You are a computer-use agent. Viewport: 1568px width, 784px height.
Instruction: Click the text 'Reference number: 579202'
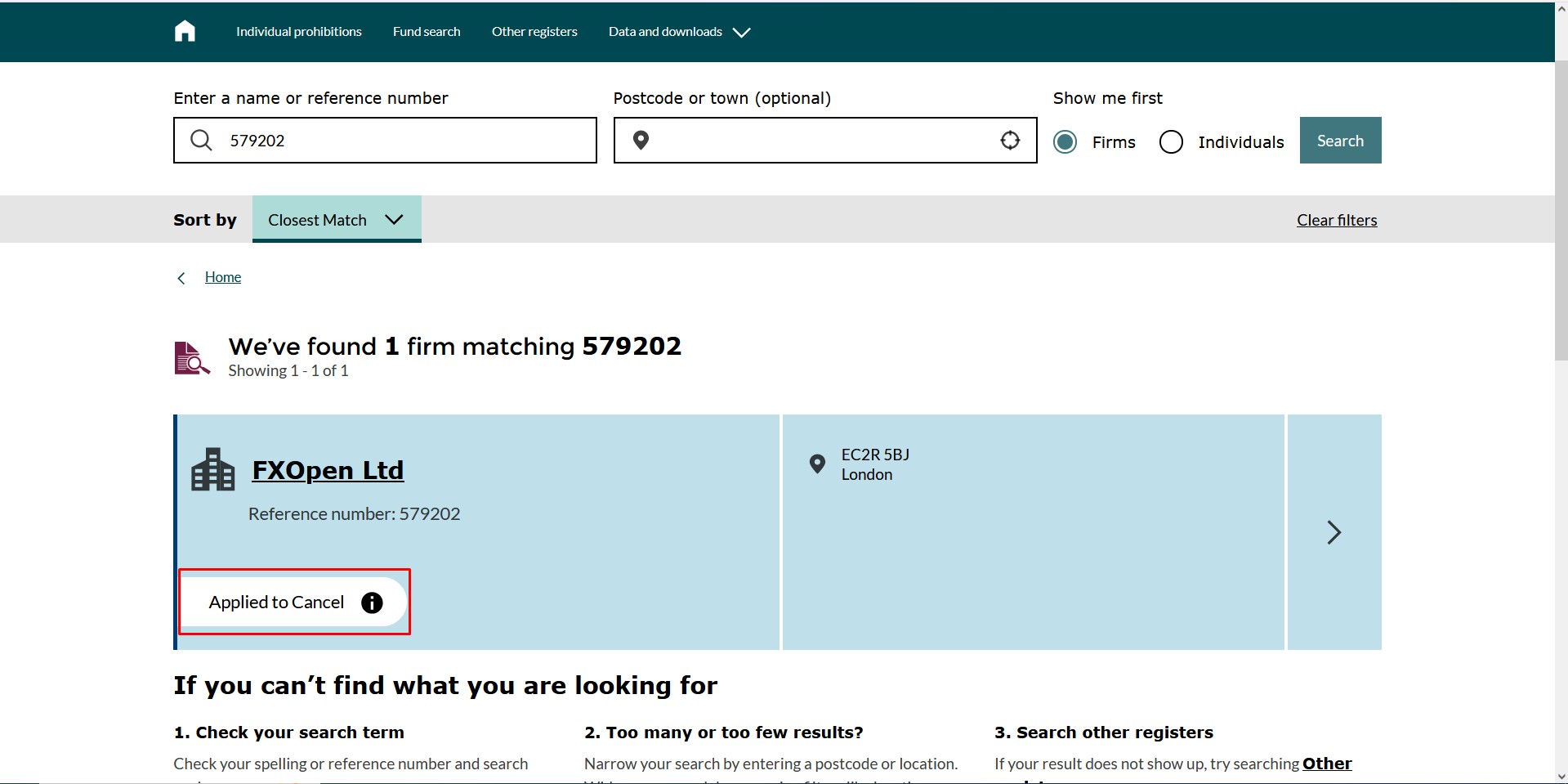355,514
